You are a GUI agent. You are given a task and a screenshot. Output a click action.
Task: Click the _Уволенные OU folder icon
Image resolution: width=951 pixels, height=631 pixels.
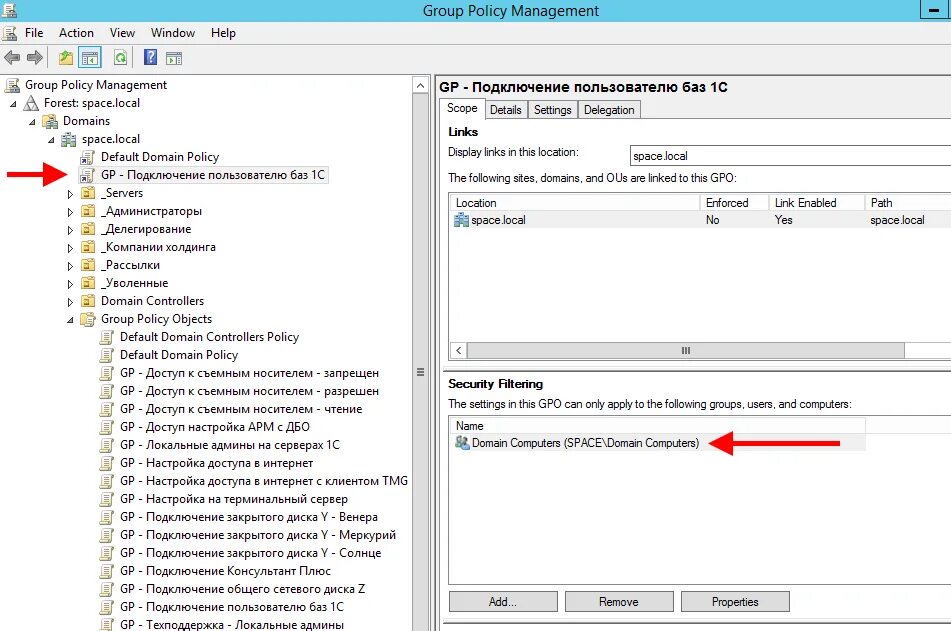pos(88,283)
